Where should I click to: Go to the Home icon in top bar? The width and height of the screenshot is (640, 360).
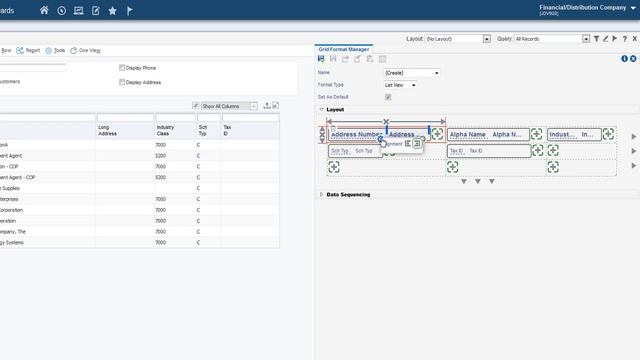pyautogui.click(x=44, y=11)
